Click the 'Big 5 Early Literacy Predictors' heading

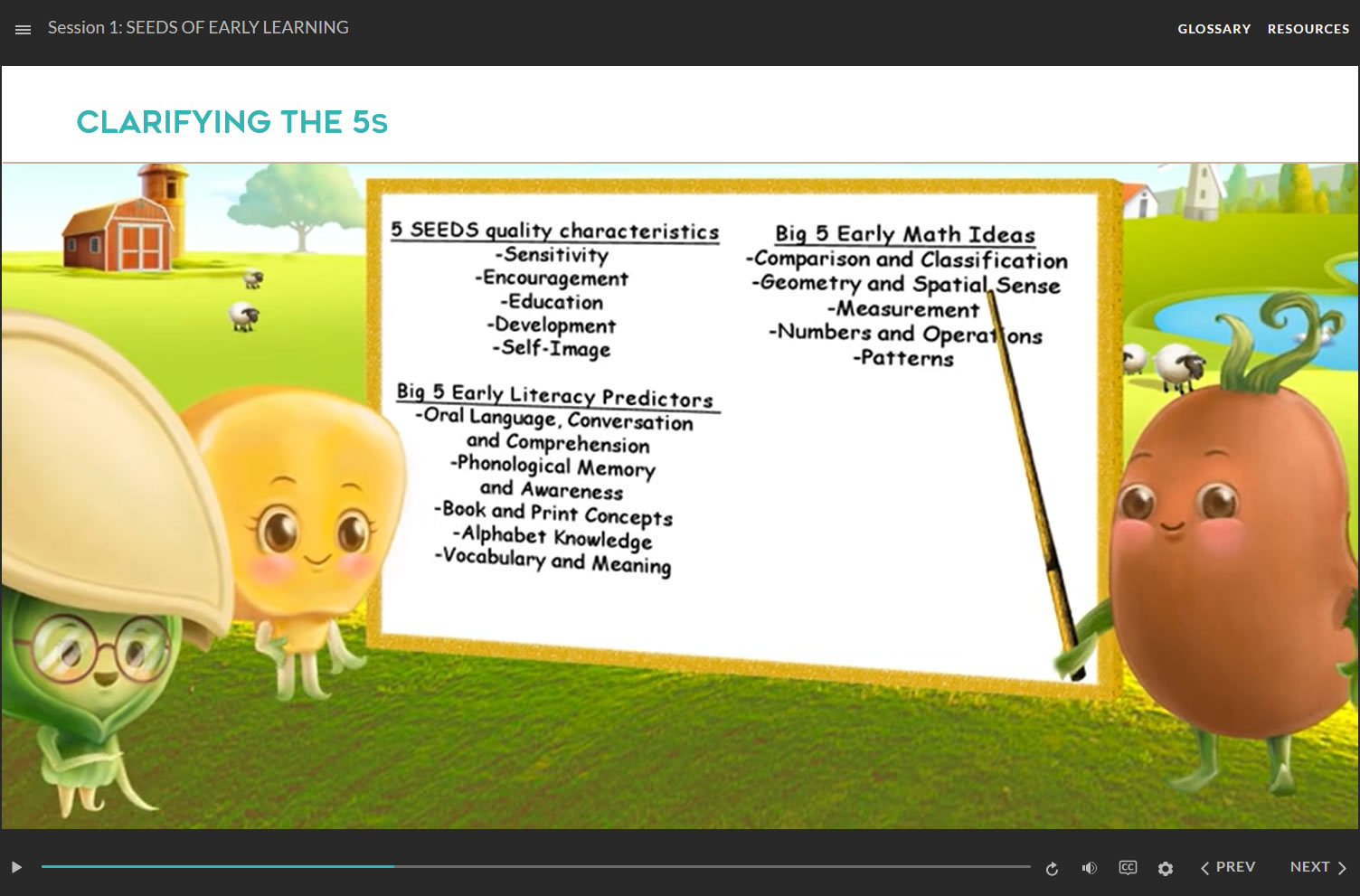coord(554,395)
